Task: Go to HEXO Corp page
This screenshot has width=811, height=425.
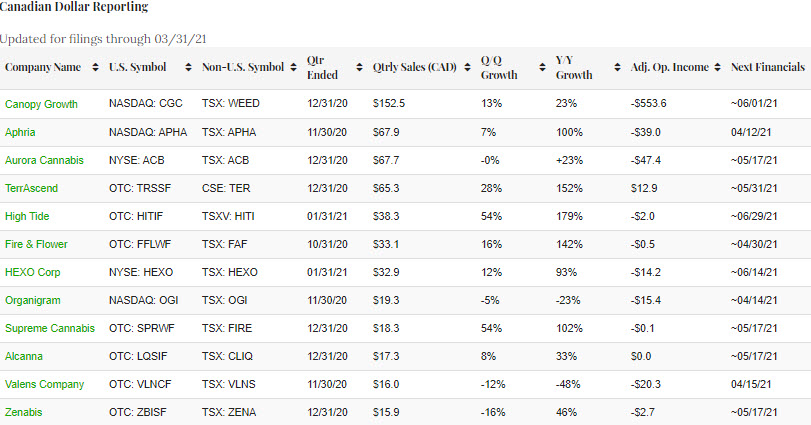Action: 34,272
